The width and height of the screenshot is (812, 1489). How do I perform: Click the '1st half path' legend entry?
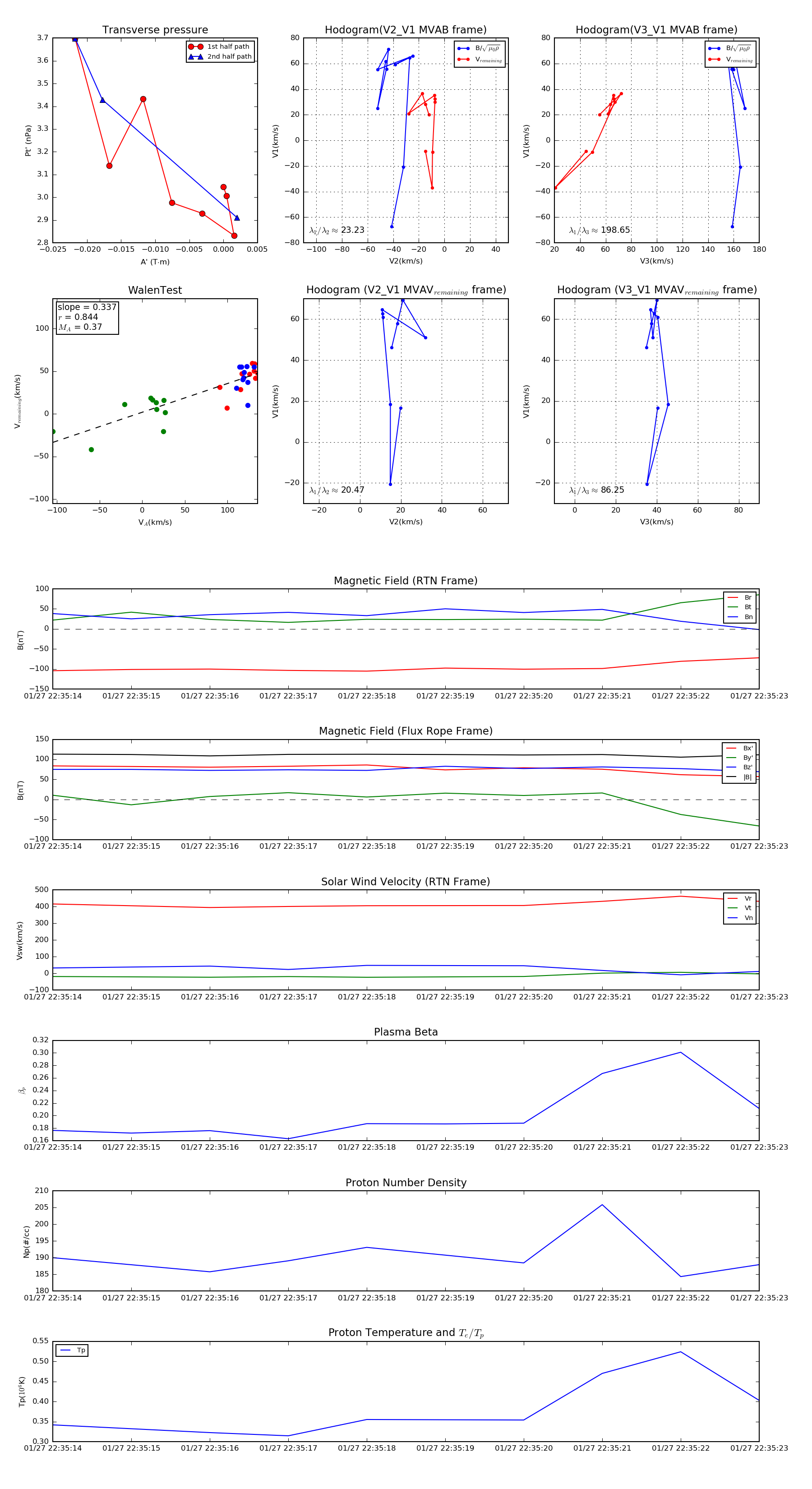[220, 47]
